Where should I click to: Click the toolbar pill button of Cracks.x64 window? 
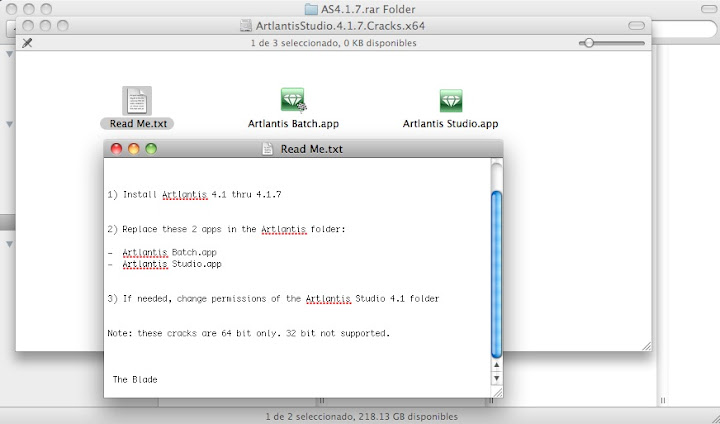(636, 26)
